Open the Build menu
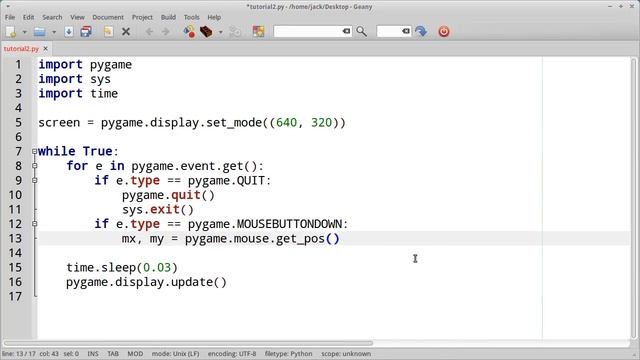Viewport: 640px width, 360px height. (168, 17)
